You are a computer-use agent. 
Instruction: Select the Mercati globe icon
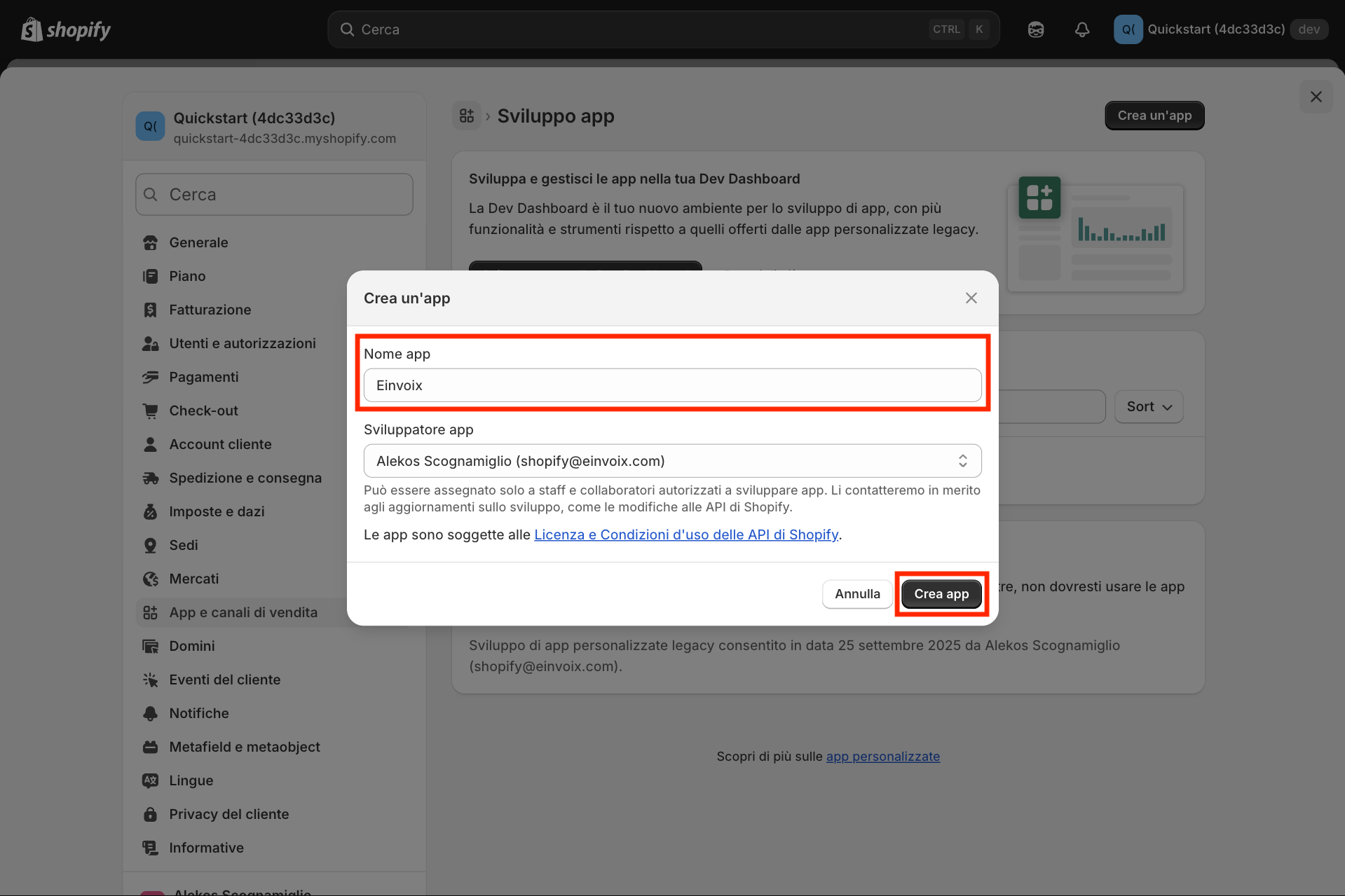[151, 579]
